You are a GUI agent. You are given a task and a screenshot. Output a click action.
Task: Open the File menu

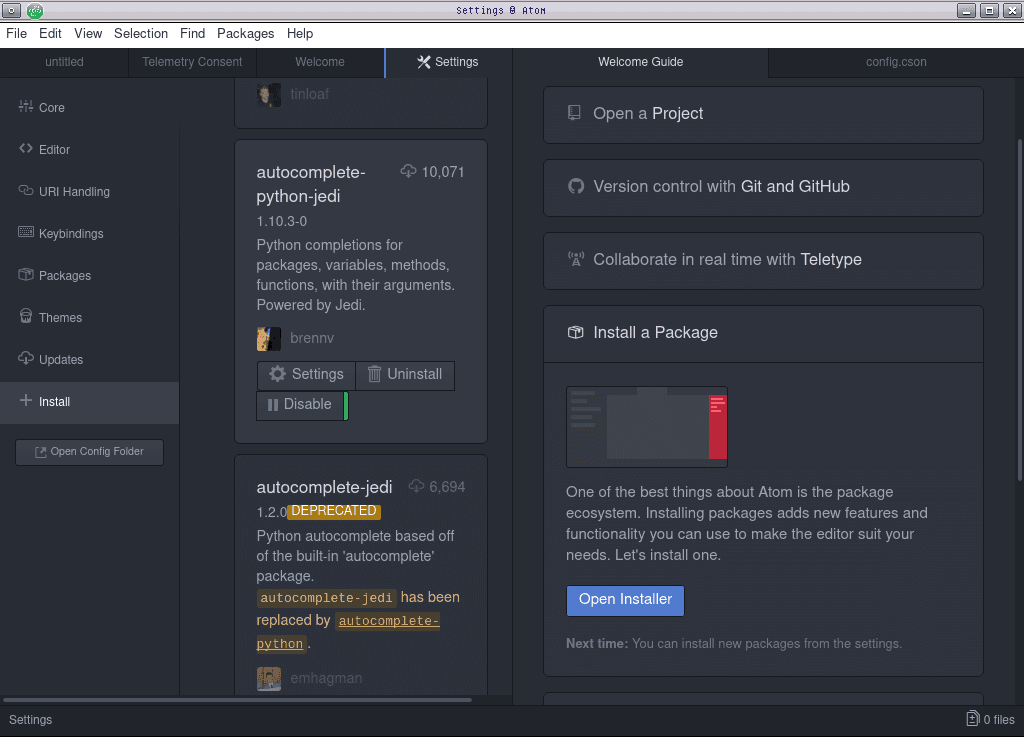(16, 33)
